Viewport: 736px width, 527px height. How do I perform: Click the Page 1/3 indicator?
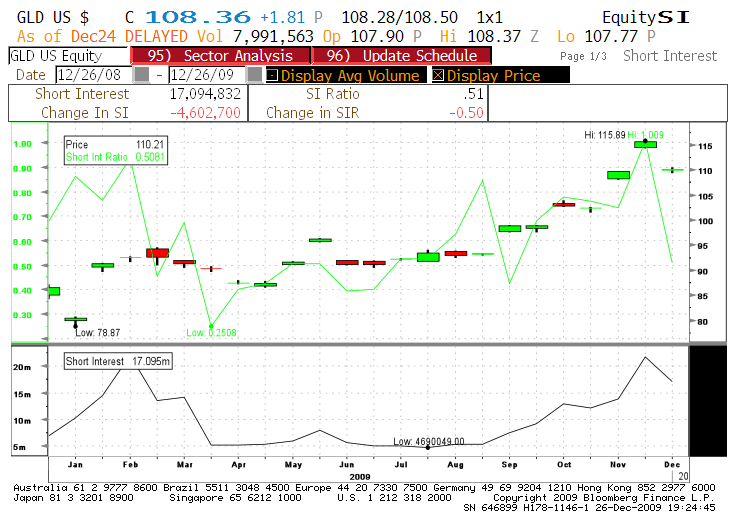click(x=583, y=56)
